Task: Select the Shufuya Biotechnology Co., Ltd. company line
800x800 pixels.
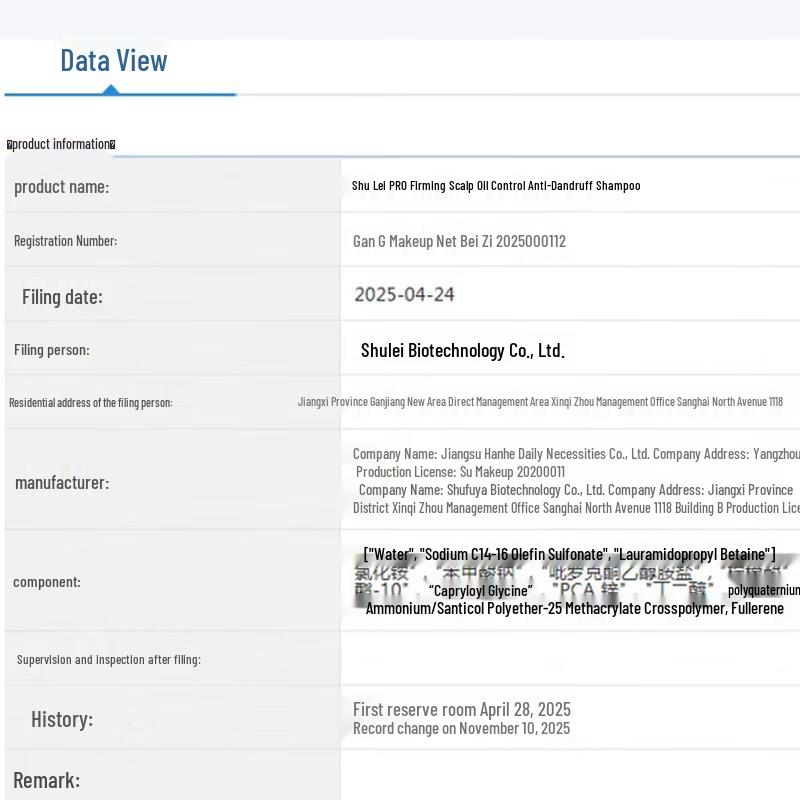Action: (576, 490)
